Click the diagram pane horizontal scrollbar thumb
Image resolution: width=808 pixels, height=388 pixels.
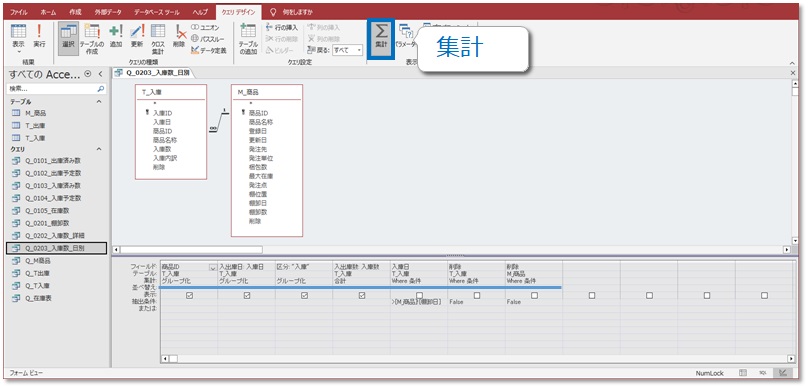tap(191, 249)
